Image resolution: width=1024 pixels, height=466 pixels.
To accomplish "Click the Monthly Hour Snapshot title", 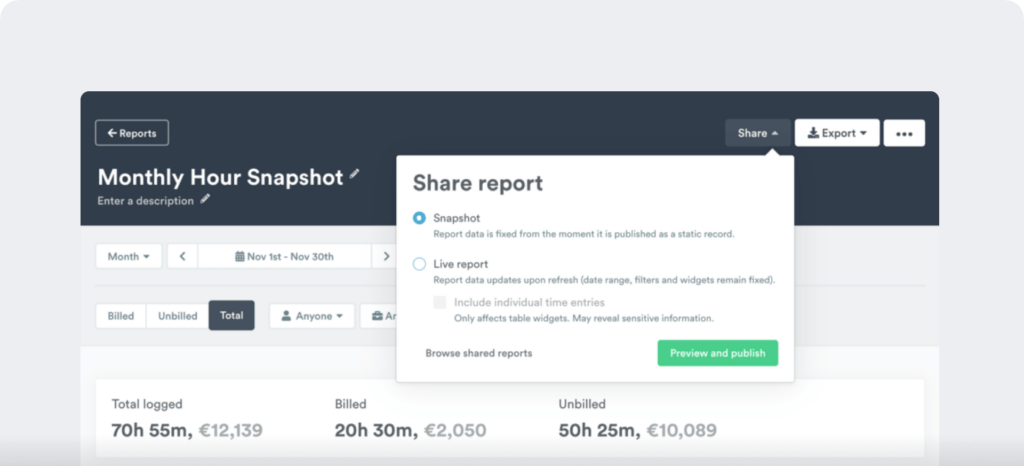I will pos(221,177).
